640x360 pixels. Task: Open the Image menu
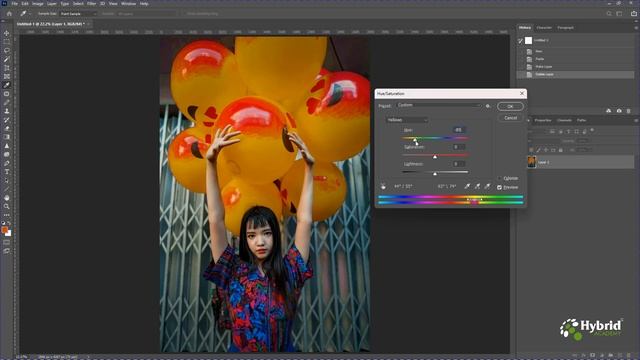tap(38, 4)
